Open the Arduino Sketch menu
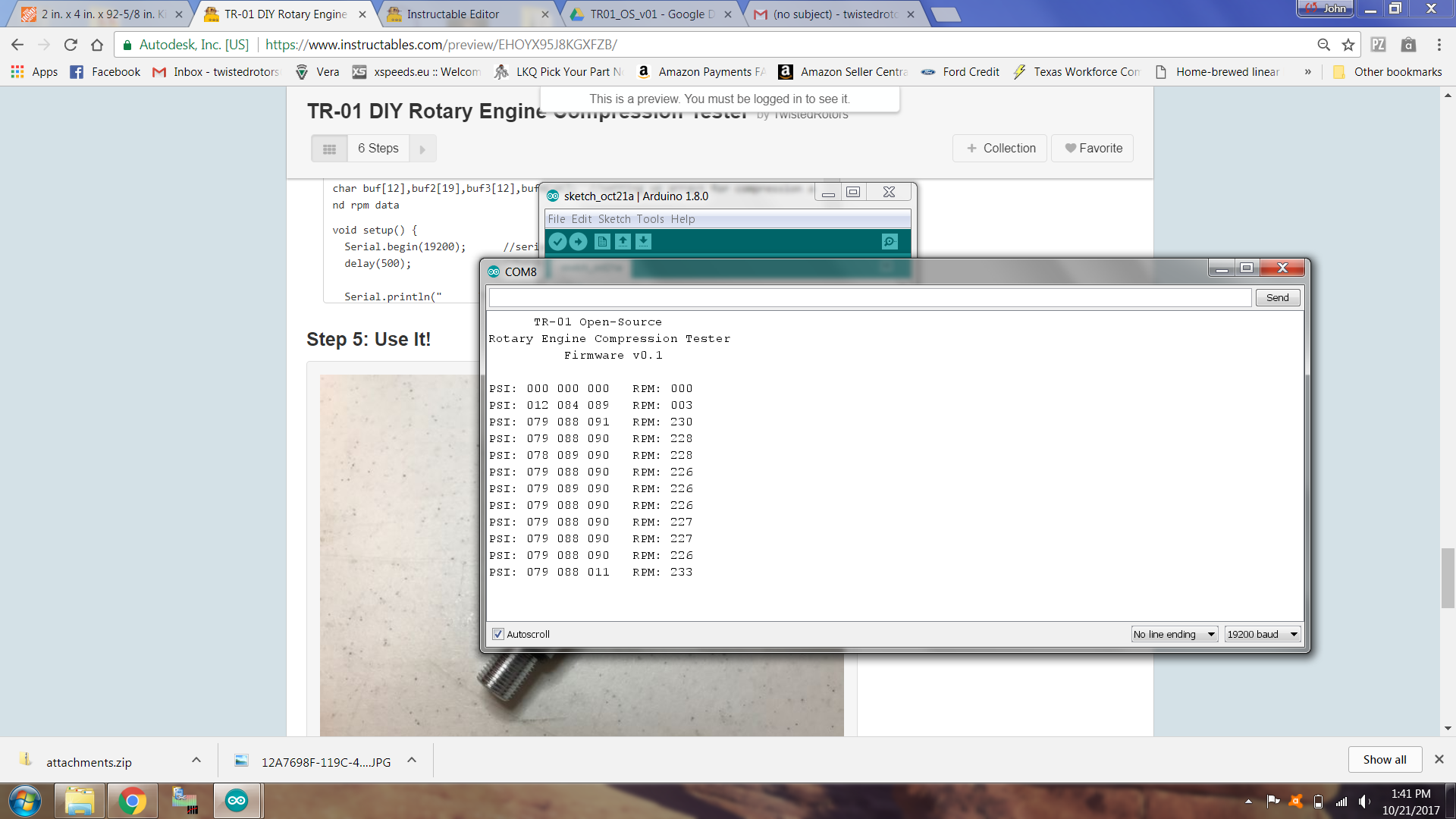This screenshot has height=819, width=1456. tap(613, 219)
